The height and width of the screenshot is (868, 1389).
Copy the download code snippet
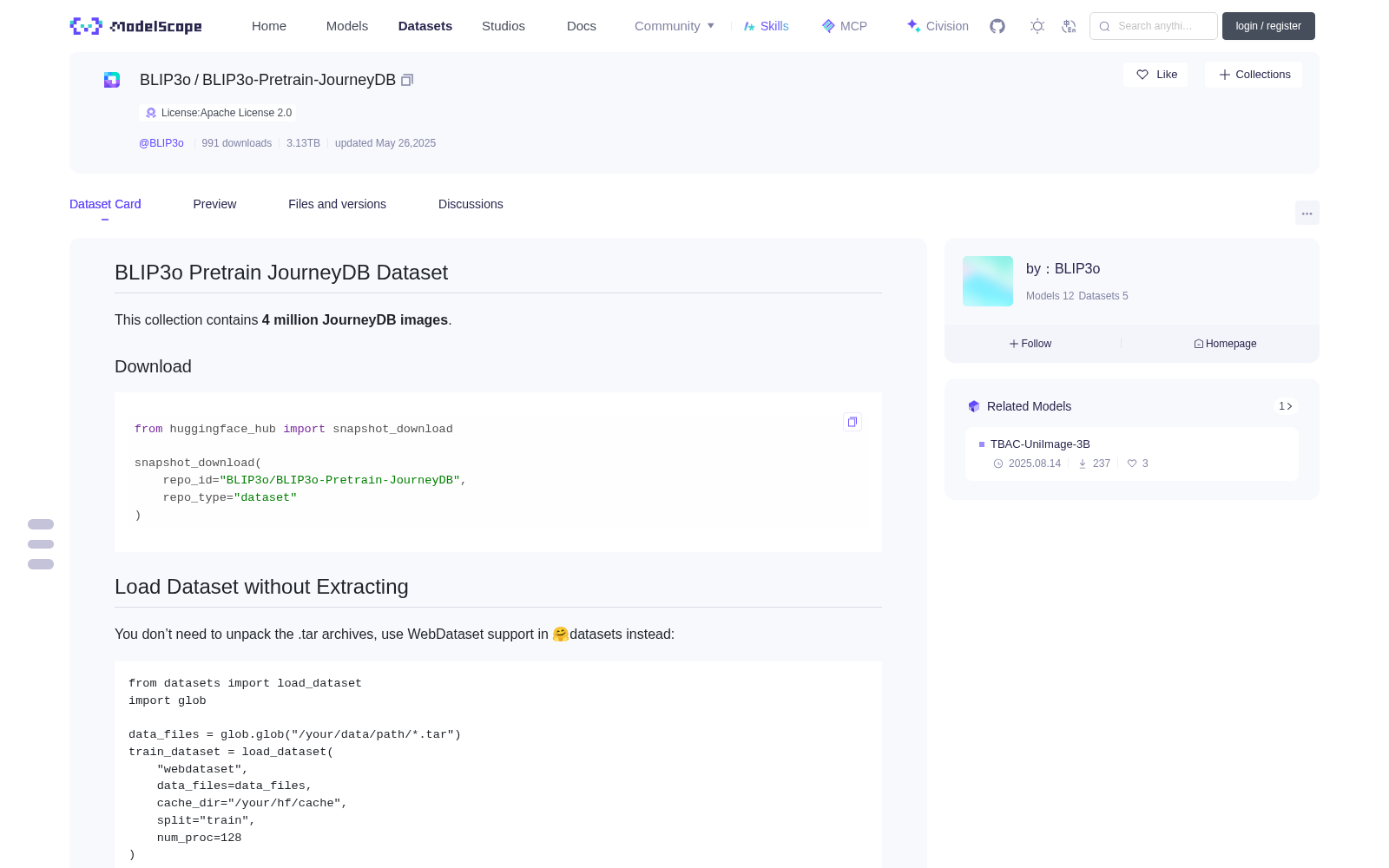click(x=852, y=422)
